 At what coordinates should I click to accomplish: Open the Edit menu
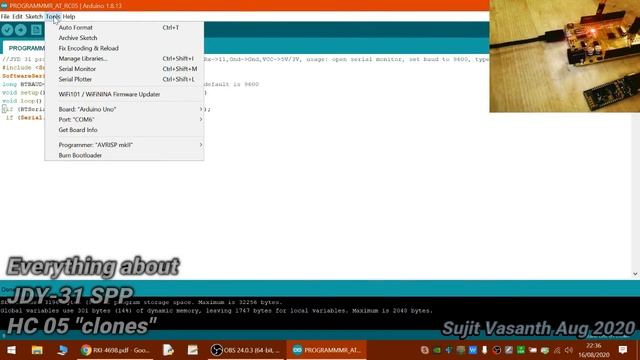(17, 17)
